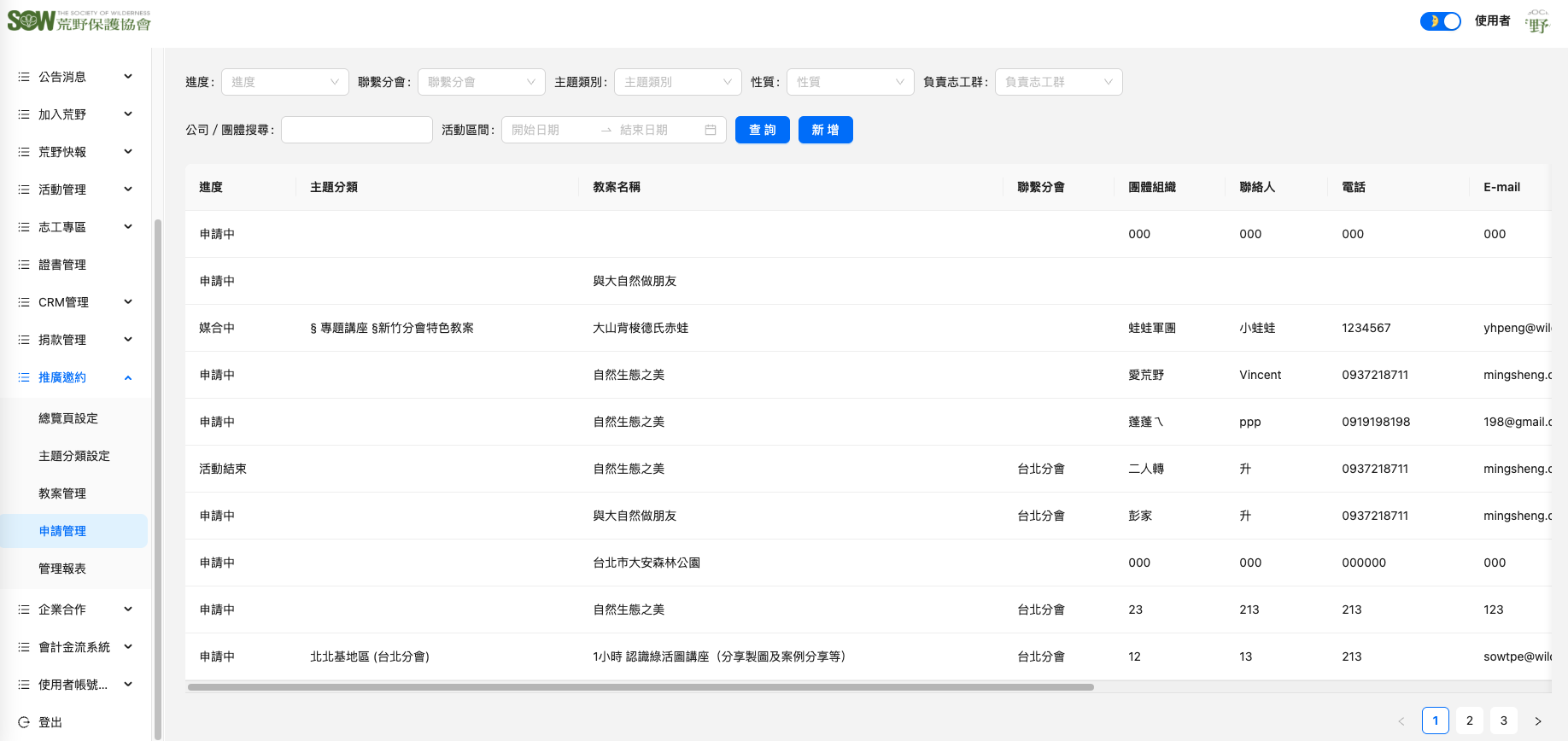Focus the 公司/團體搜尋 text field
This screenshot has height=741, width=1568.
(x=356, y=130)
